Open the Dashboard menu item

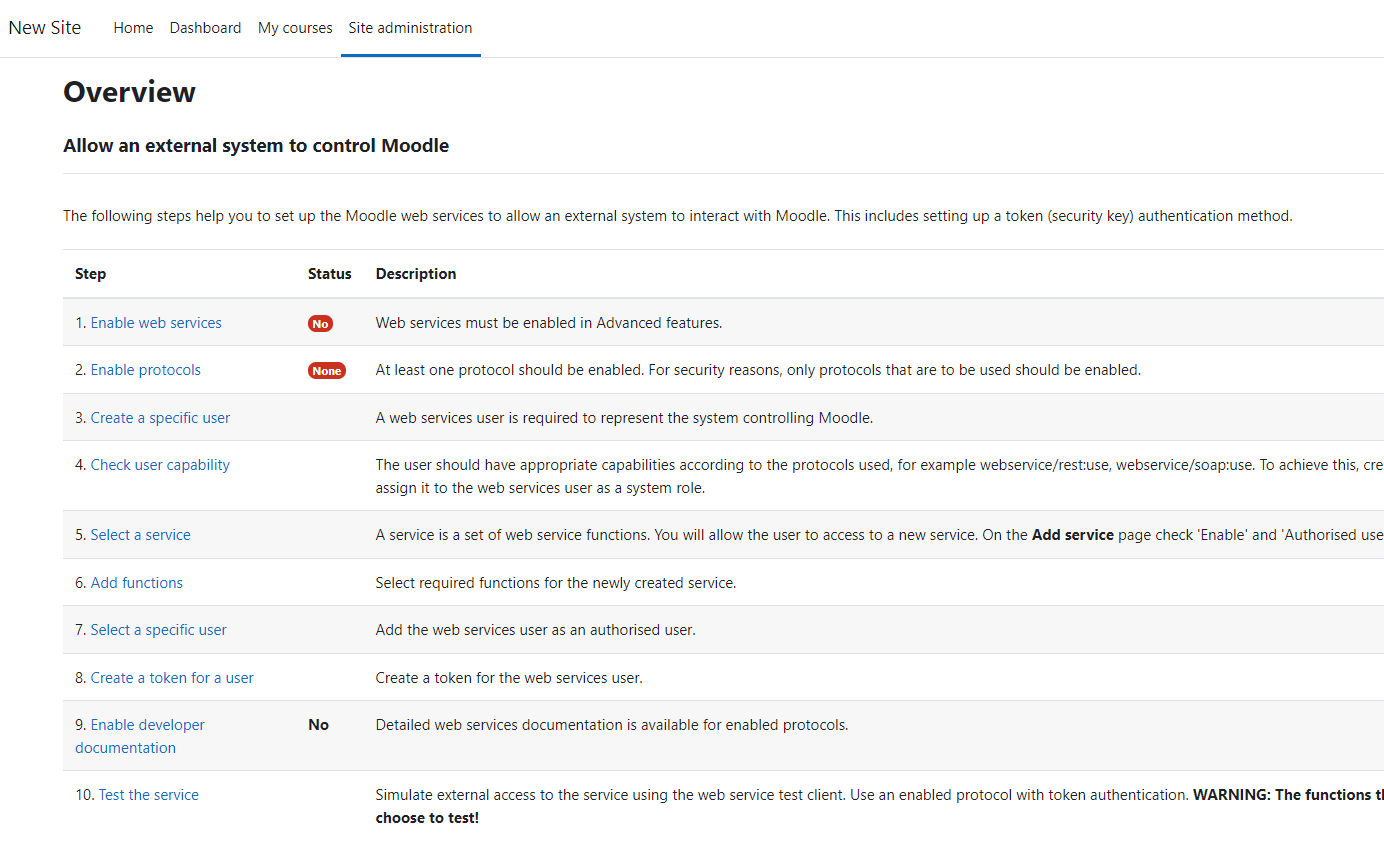coord(205,28)
